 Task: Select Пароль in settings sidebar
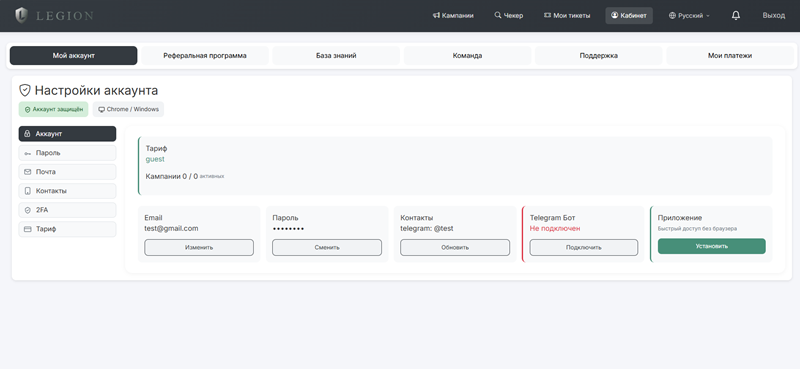click(67, 153)
